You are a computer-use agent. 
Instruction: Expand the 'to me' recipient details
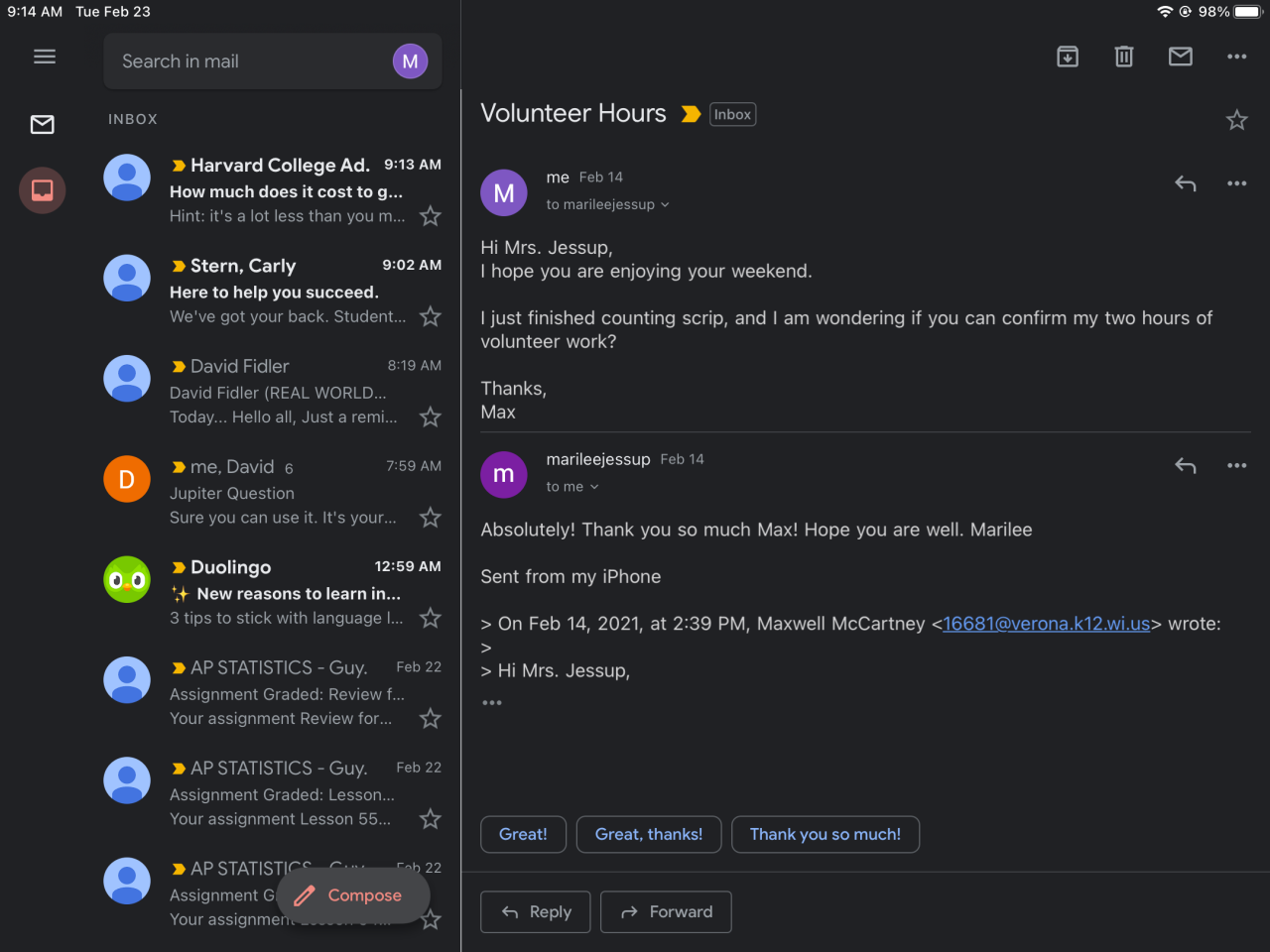(594, 487)
